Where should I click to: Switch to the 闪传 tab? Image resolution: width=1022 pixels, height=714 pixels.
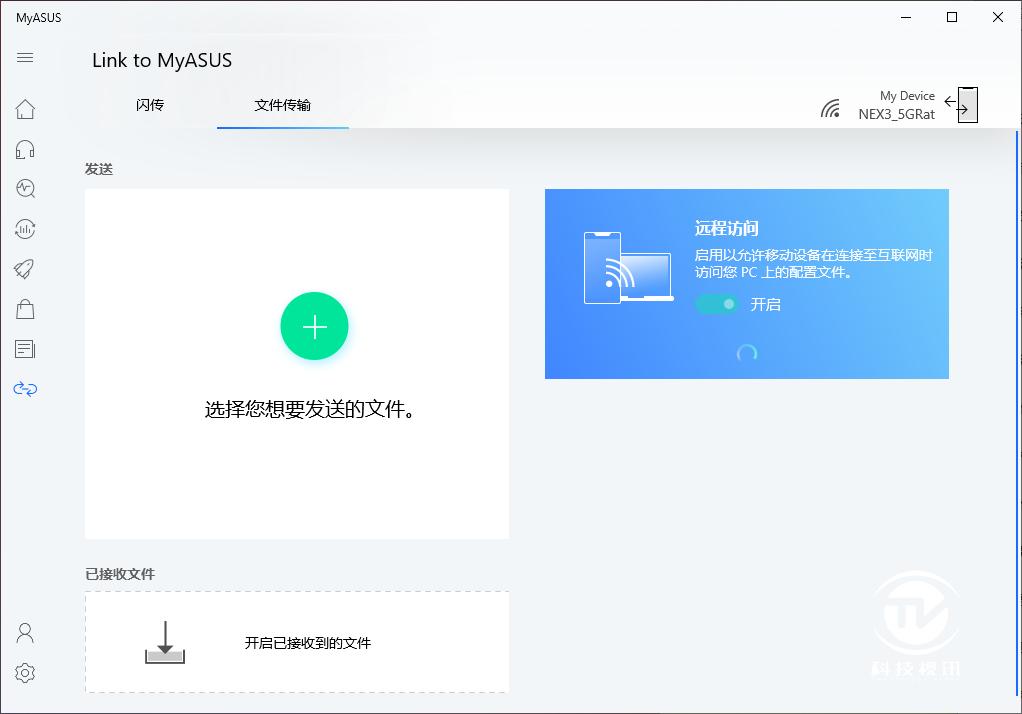coord(149,105)
